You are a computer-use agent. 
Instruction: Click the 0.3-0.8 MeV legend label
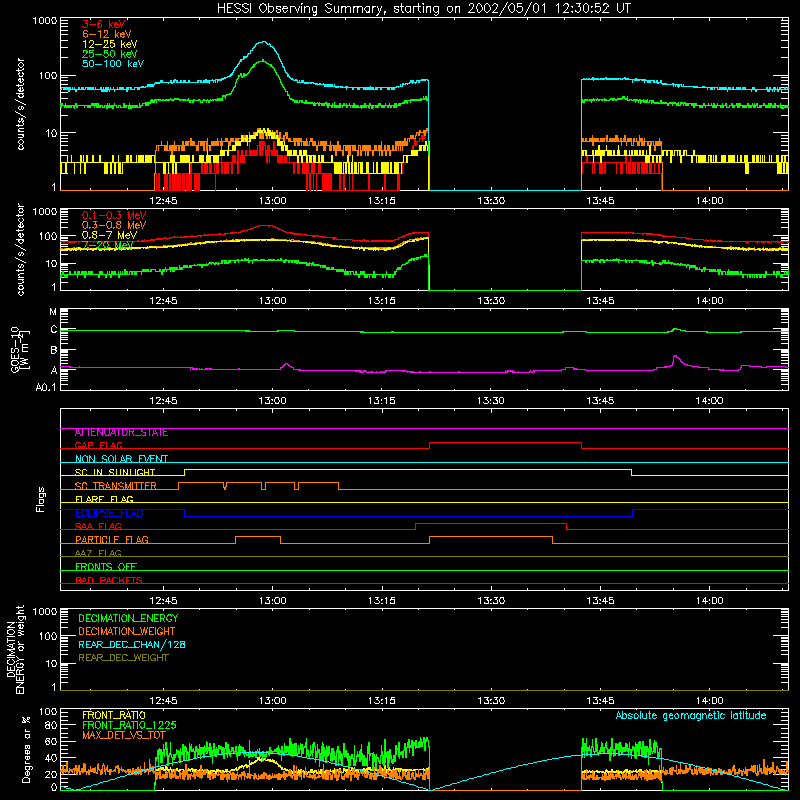[114, 225]
